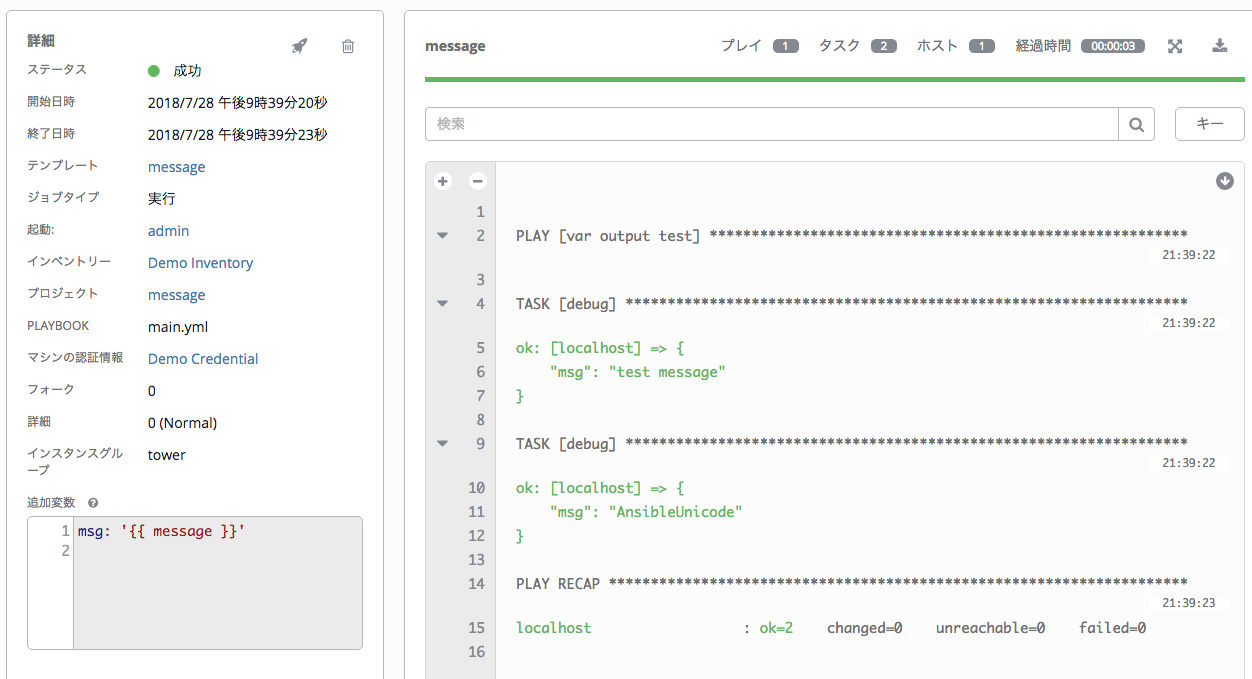Open the Demo Credential link
The width and height of the screenshot is (1252, 679).
coord(203,359)
